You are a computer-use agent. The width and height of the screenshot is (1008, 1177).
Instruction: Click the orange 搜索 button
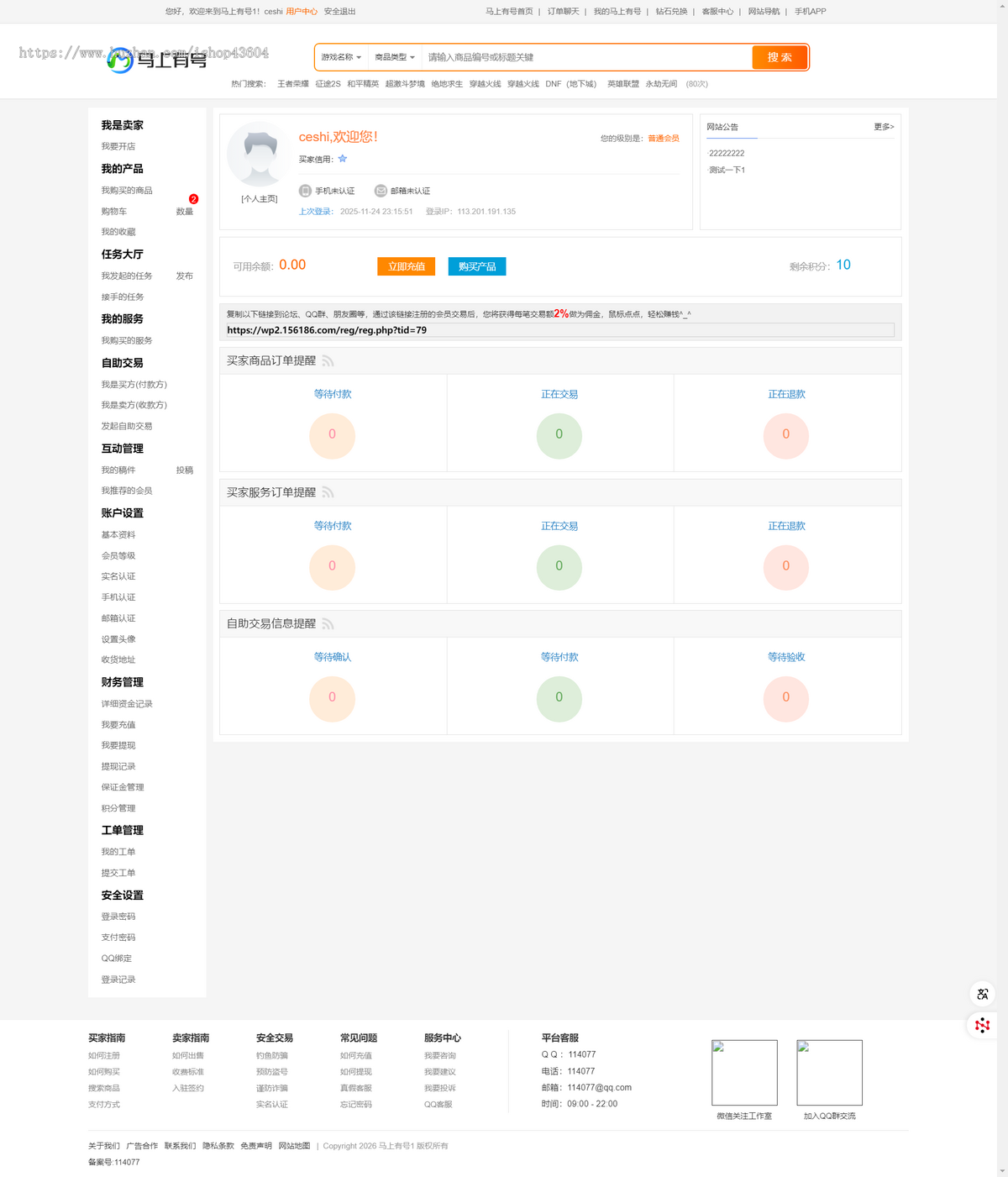click(x=780, y=57)
